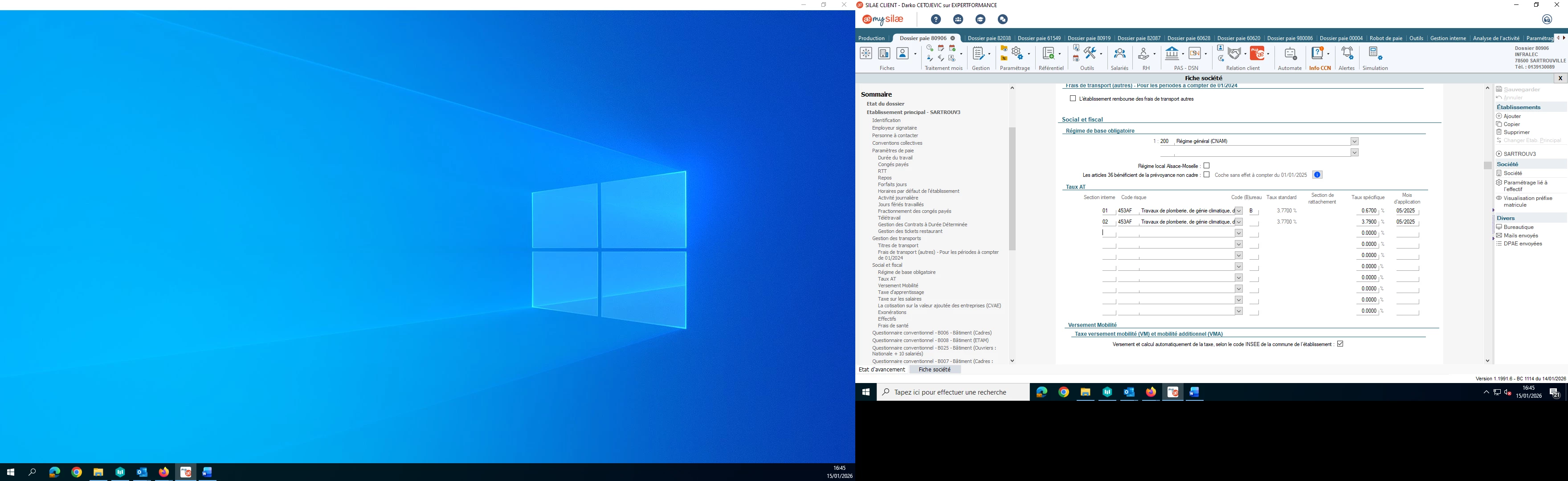Uncheck automatic mobility tax calculation checkbox
The image size is (1568, 481).
[x=1340, y=344]
